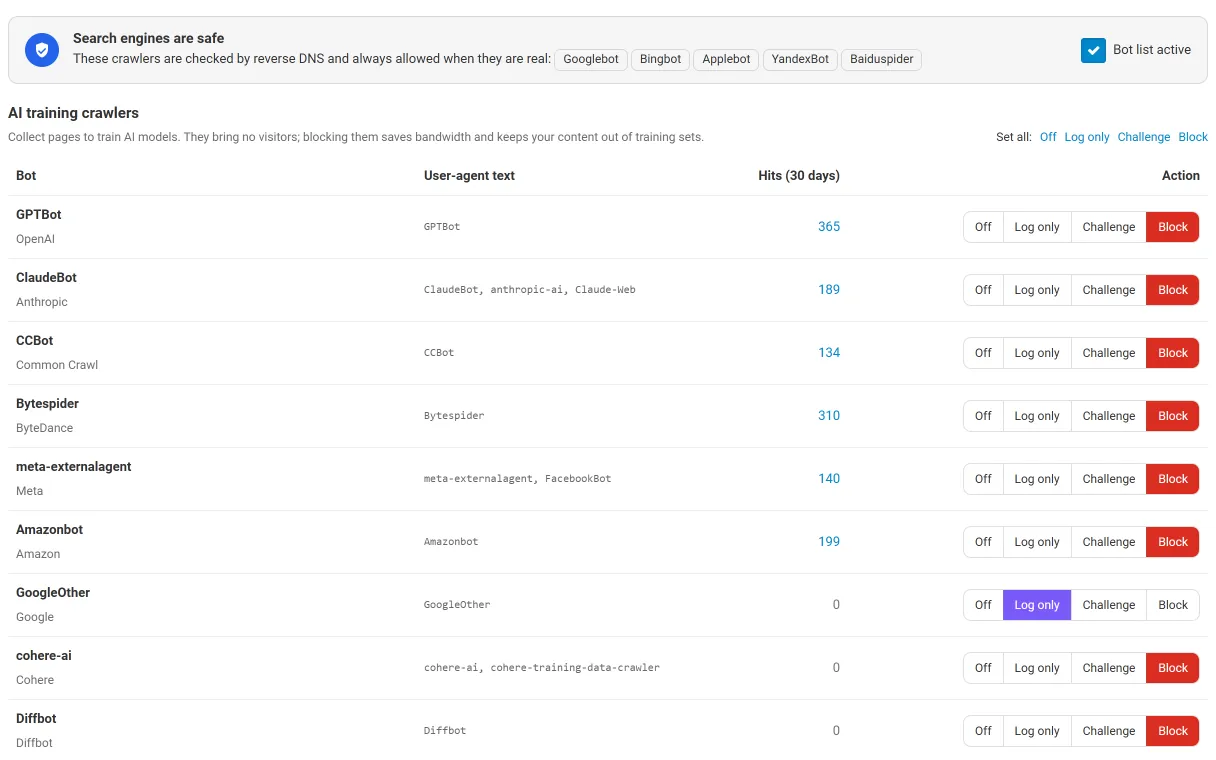Open ClaudeBot's 189 hits count
This screenshot has height=760, width=1216.
[x=829, y=290]
